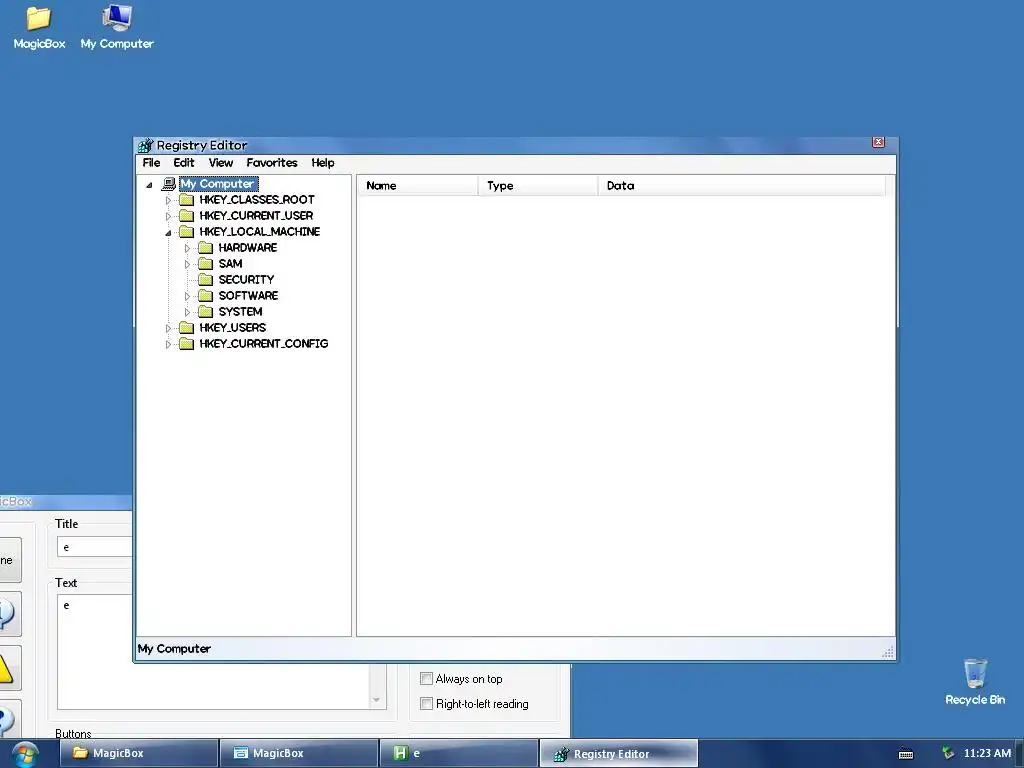Click the tray icon beside the clock
1024x768 pixels.
pos(948,754)
